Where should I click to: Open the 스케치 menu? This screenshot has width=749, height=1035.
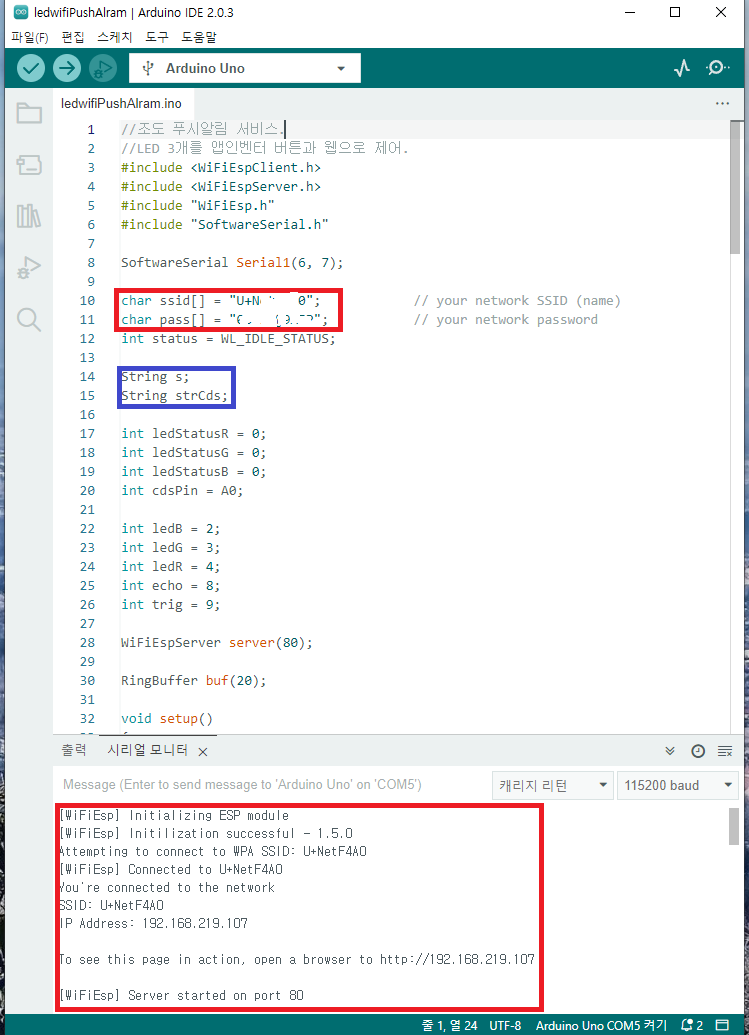tap(115, 37)
